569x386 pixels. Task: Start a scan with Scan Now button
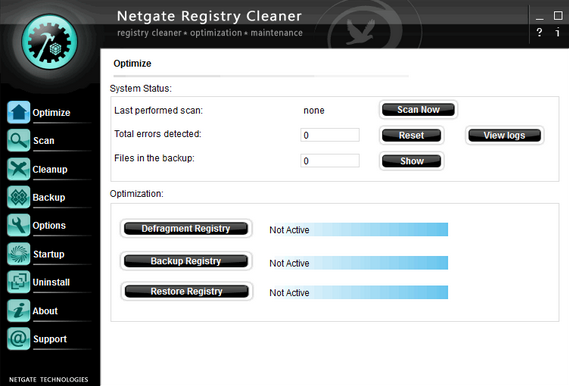418,110
